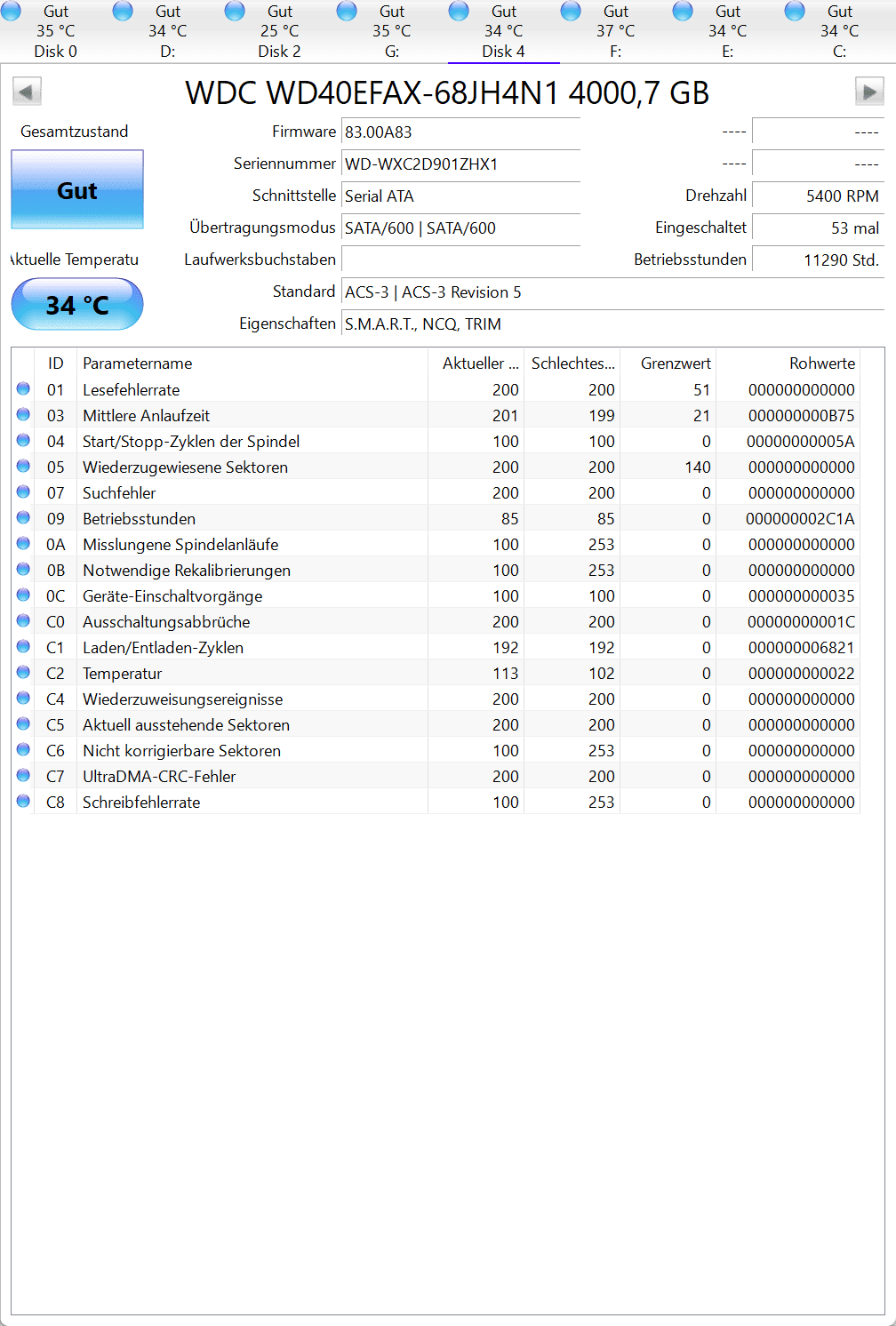Click raw value 00000000001C
Screen dimensions: 896x1326
(802, 621)
